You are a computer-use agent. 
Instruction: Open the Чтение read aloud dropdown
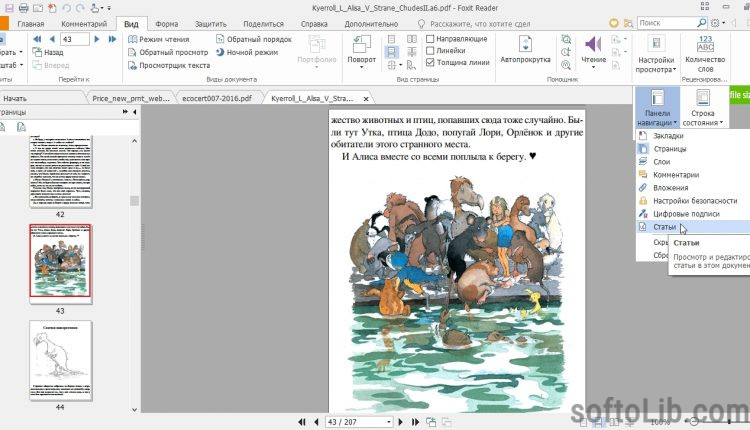click(594, 52)
